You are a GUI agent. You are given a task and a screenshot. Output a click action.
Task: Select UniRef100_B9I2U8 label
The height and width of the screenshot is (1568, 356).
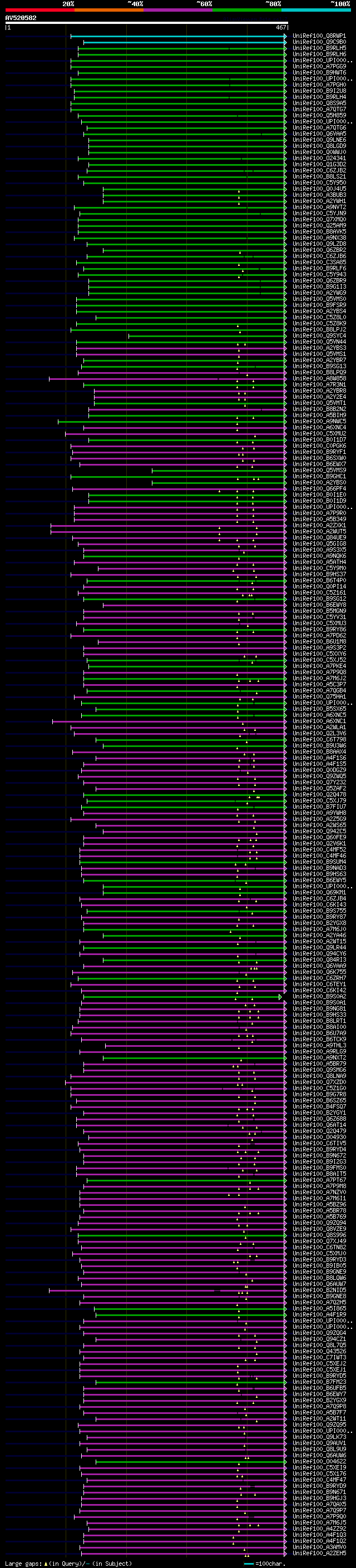[x=319, y=91]
